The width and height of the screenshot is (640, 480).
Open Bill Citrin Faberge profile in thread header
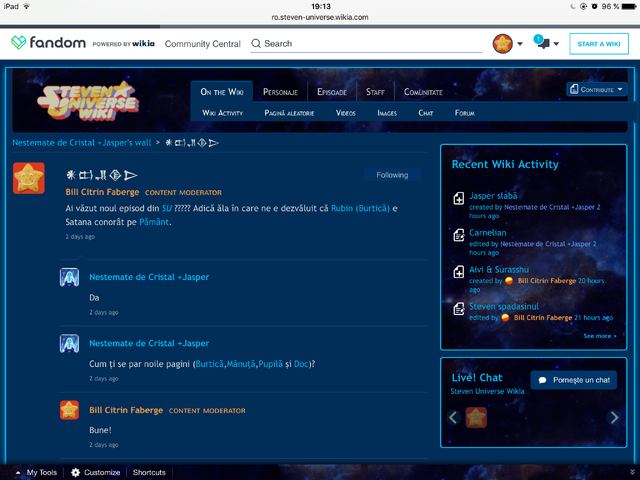102,192
